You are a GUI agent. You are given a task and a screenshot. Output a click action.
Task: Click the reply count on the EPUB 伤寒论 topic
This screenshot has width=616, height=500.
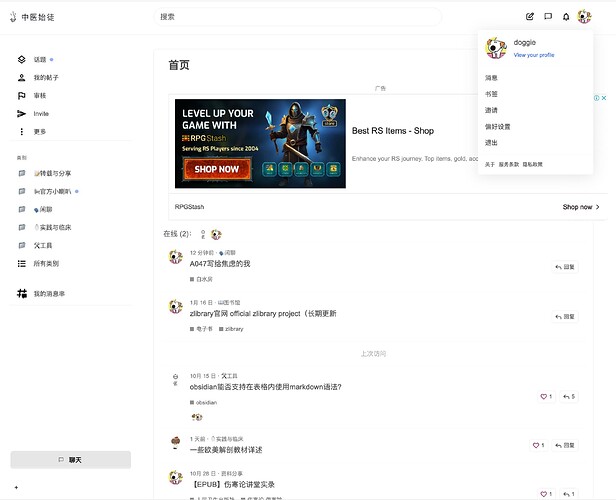click(568, 494)
